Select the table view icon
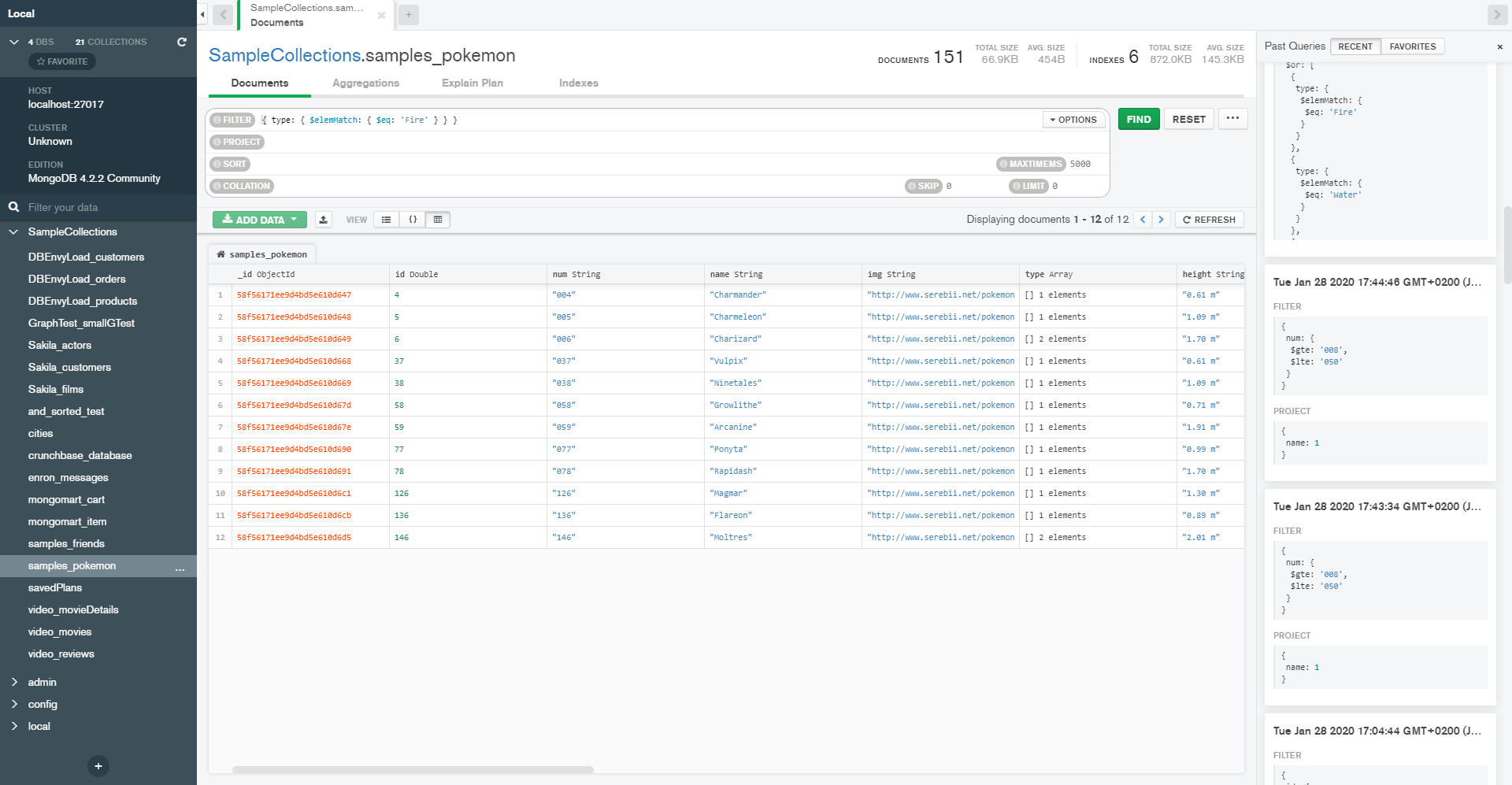This screenshot has height=785, width=1512. point(438,220)
